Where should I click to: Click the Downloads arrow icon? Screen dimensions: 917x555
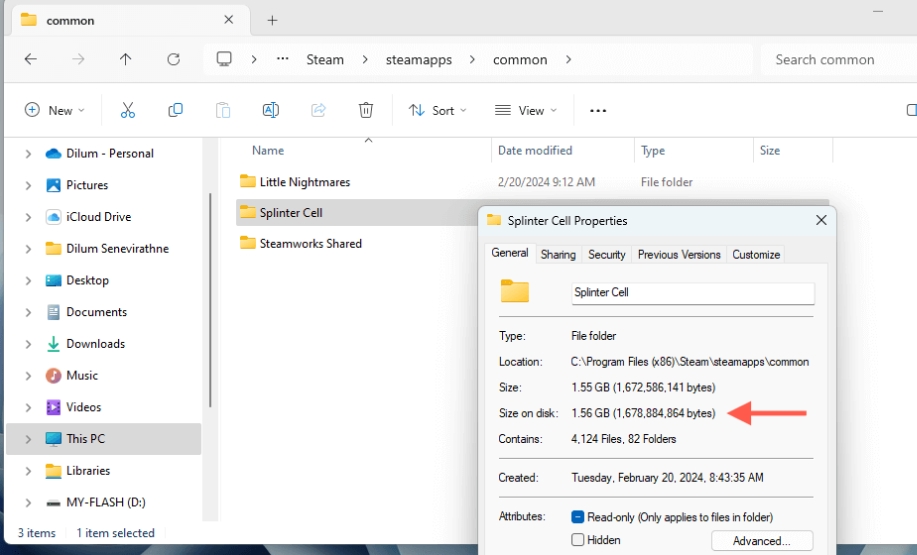[x=53, y=344]
